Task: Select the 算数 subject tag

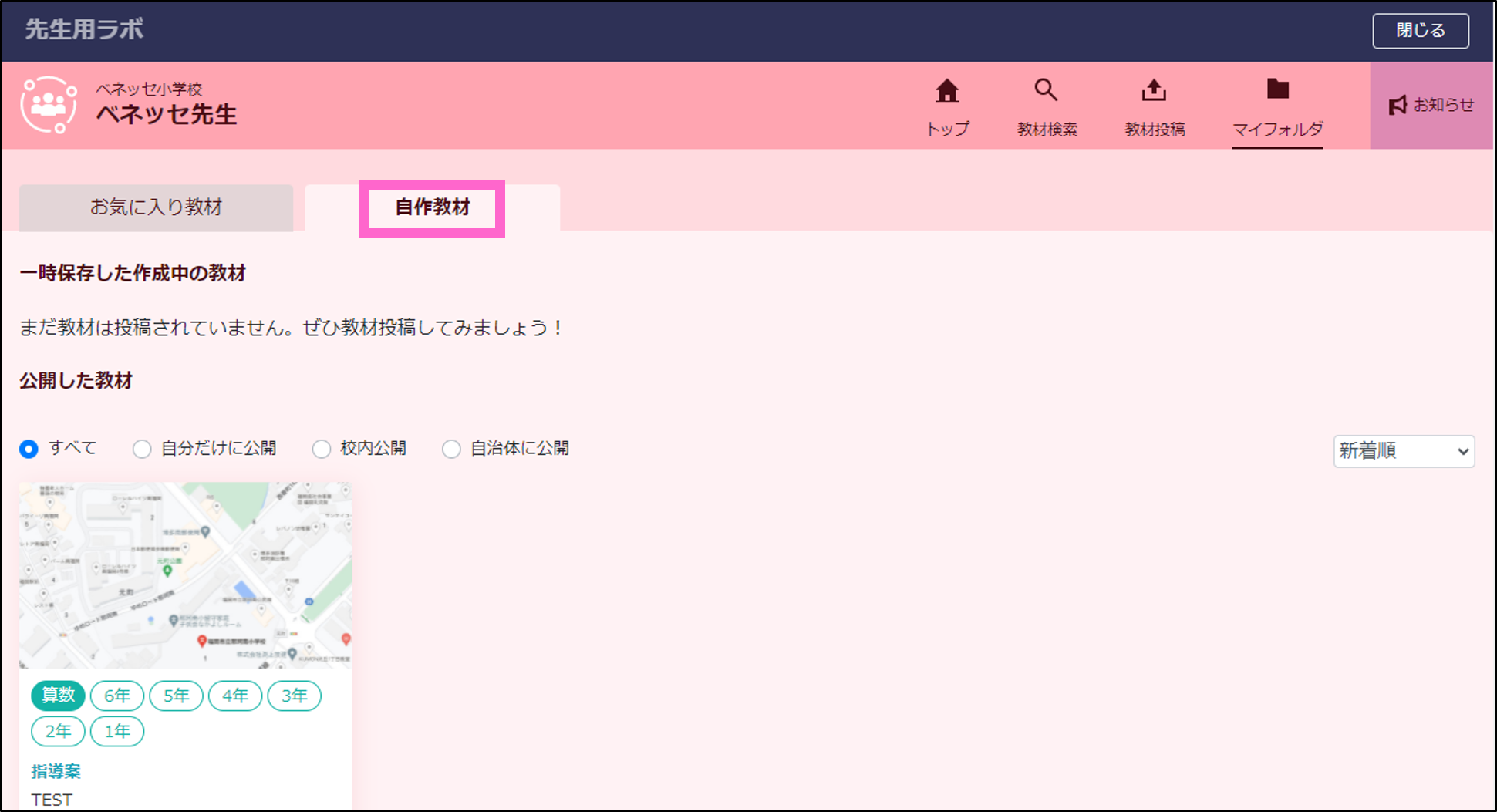Action: pos(57,695)
